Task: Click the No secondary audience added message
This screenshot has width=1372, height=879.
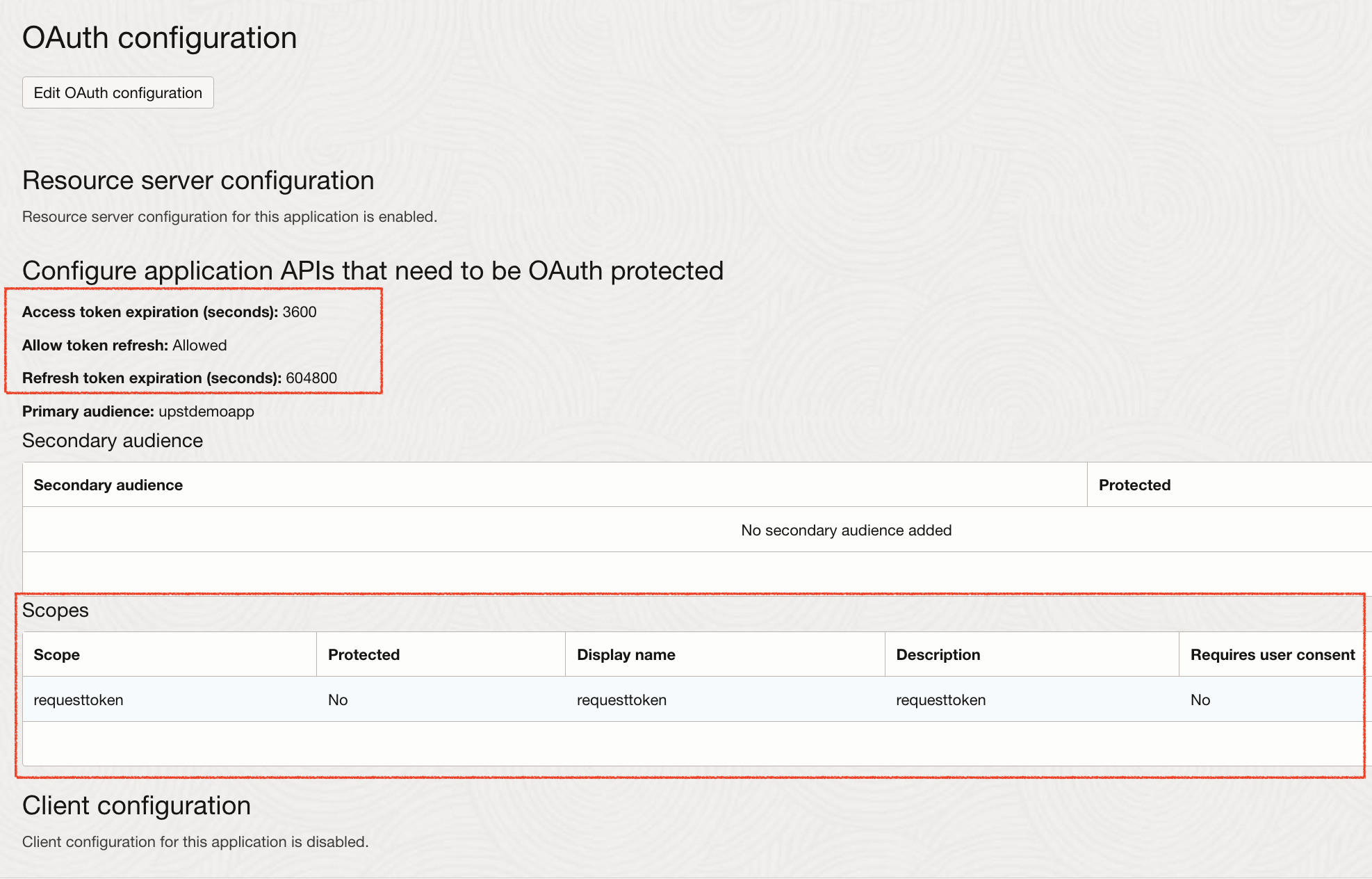Action: pyautogui.click(x=846, y=529)
